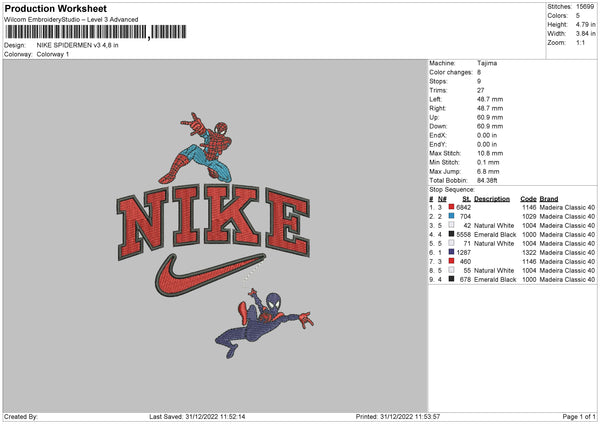Select the Colorway 1 value

pos(53,54)
